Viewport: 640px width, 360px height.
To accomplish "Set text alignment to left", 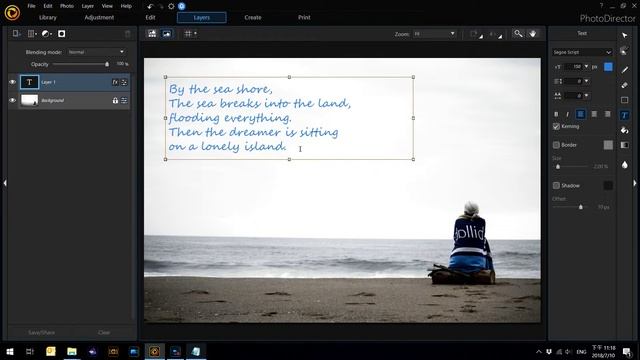I will pos(580,114).
